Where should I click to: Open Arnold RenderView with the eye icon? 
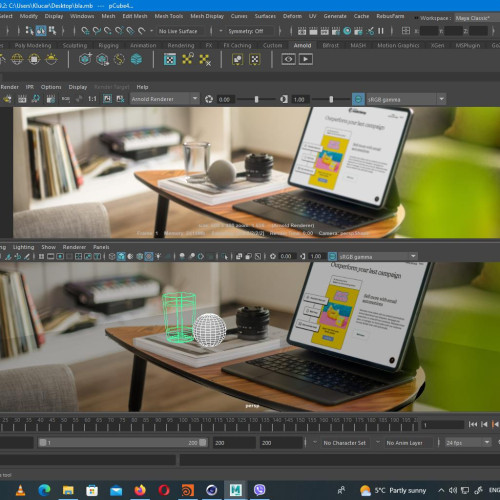pyautogui.click(x=289, y=59)
